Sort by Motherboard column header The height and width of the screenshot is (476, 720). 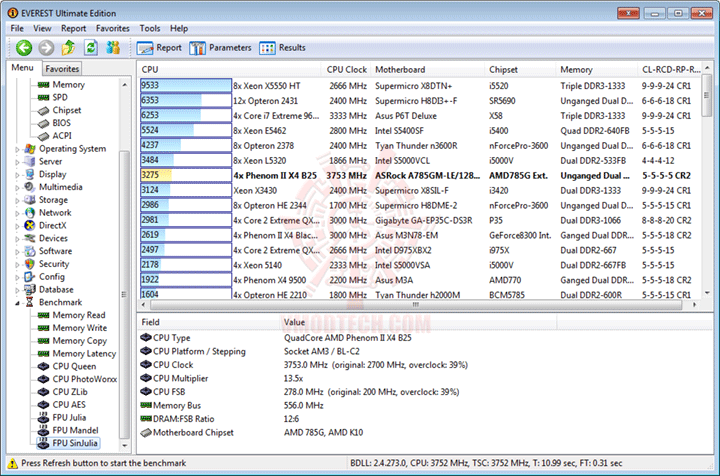(427, 69)
